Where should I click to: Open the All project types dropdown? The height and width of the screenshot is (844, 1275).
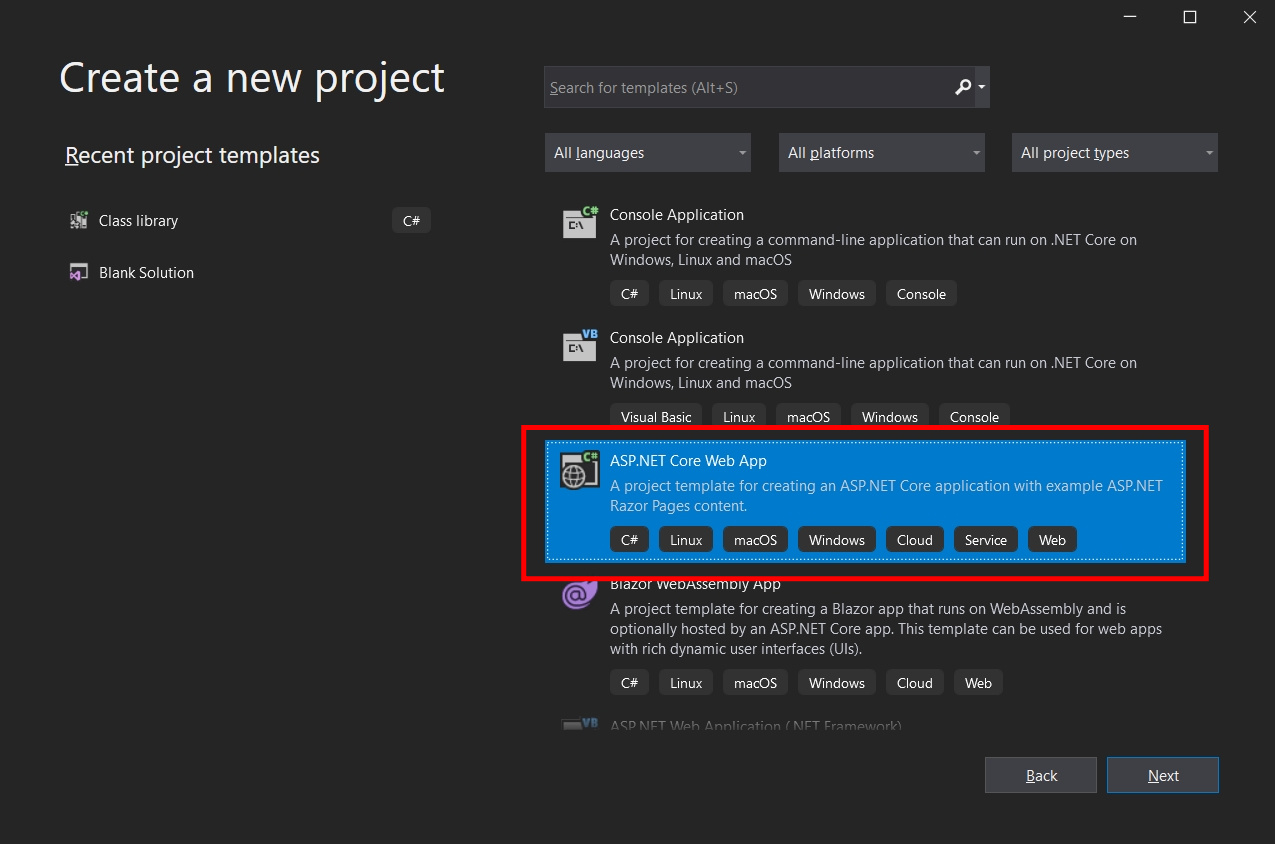1115,153
